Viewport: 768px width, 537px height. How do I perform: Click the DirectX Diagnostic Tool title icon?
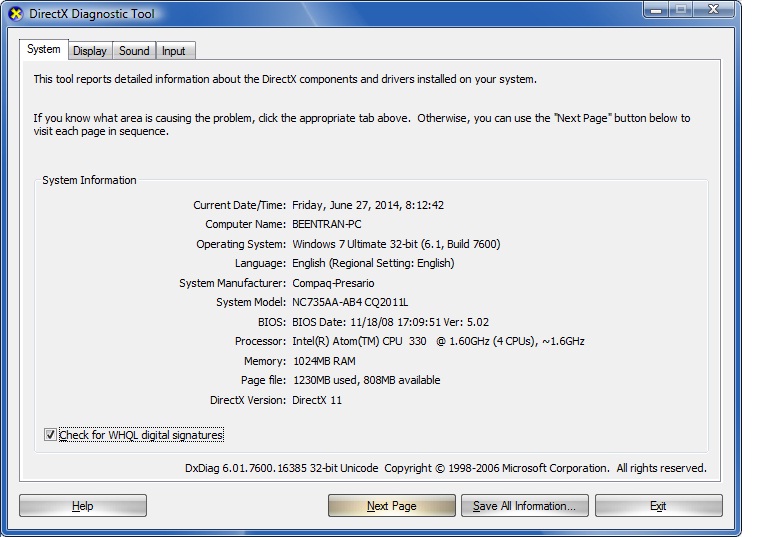click(16, 14)
